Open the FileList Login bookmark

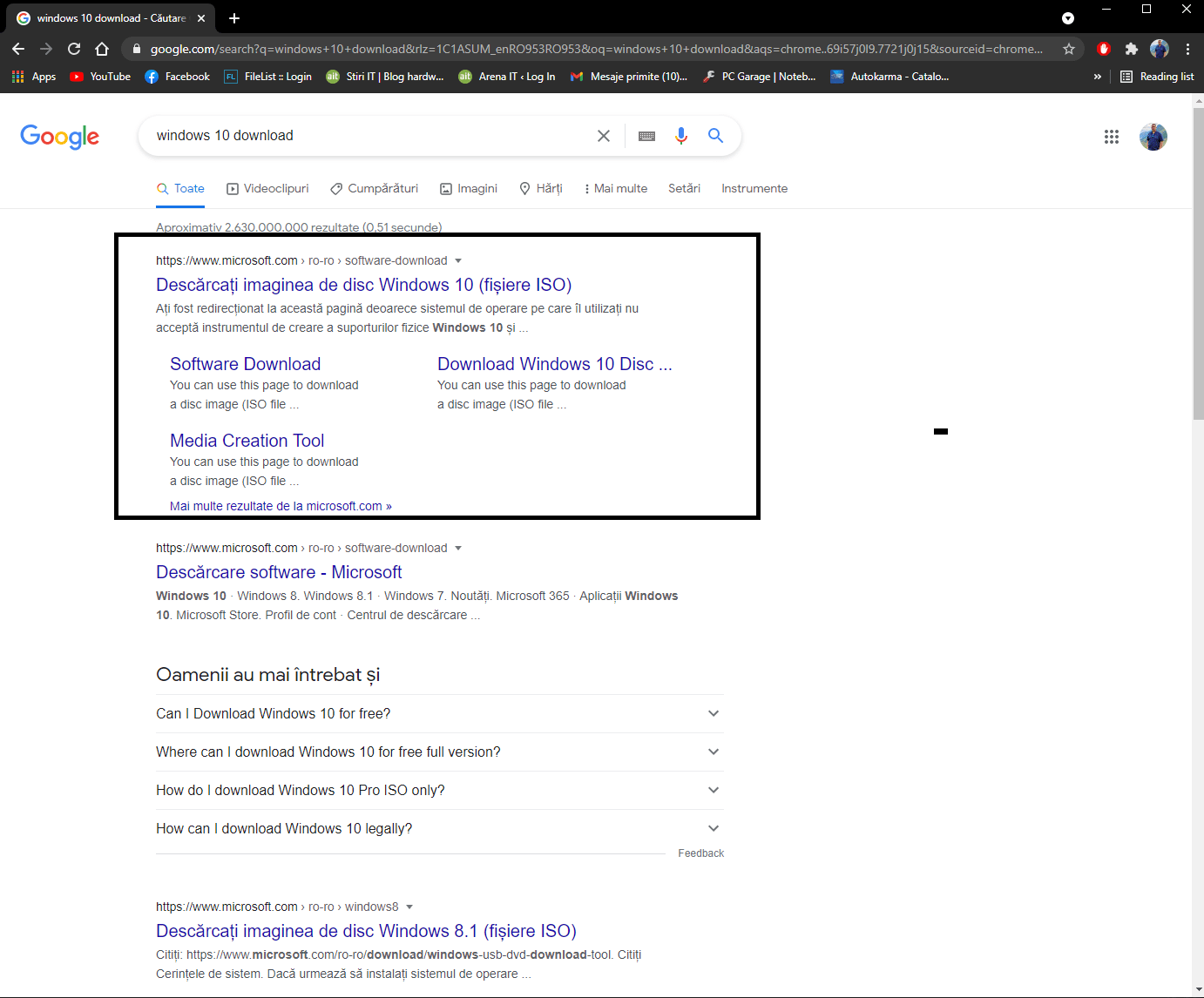pos(268,77)
